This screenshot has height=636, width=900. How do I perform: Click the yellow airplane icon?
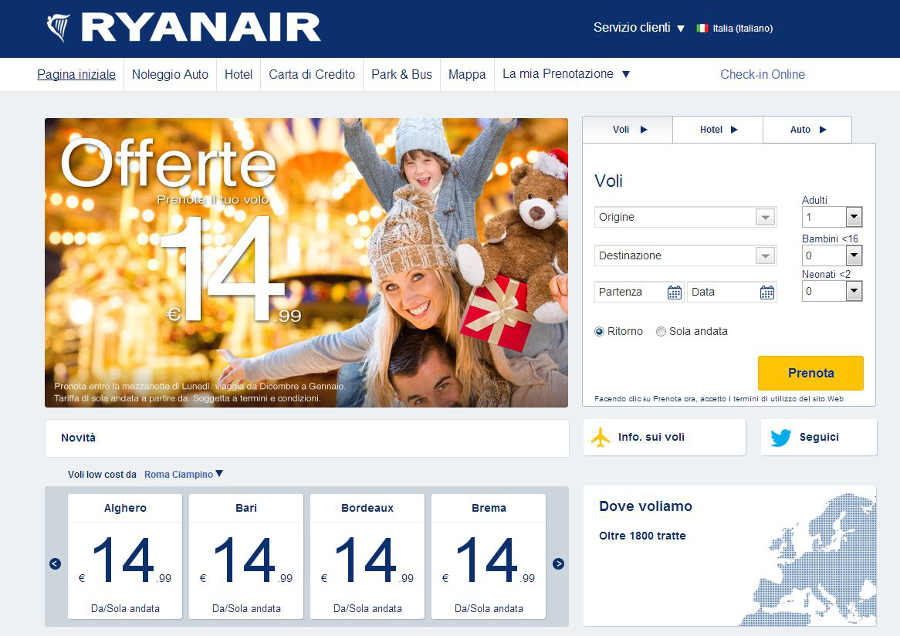pyautogui.click(x=600, y=437)
